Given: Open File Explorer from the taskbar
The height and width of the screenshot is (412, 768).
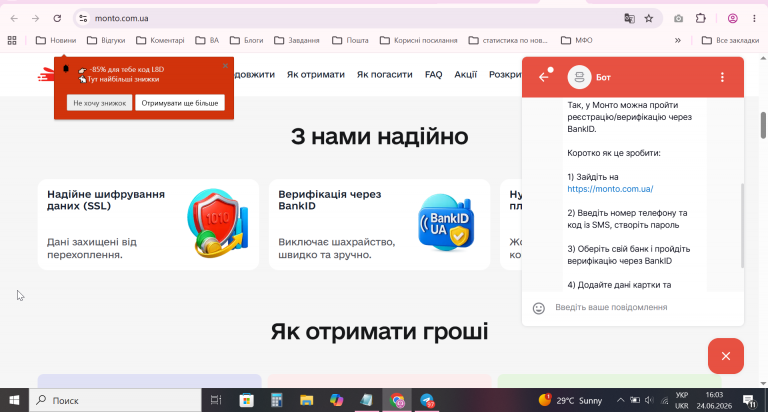Looking at the screenshot, I should (x=307, y=400).
